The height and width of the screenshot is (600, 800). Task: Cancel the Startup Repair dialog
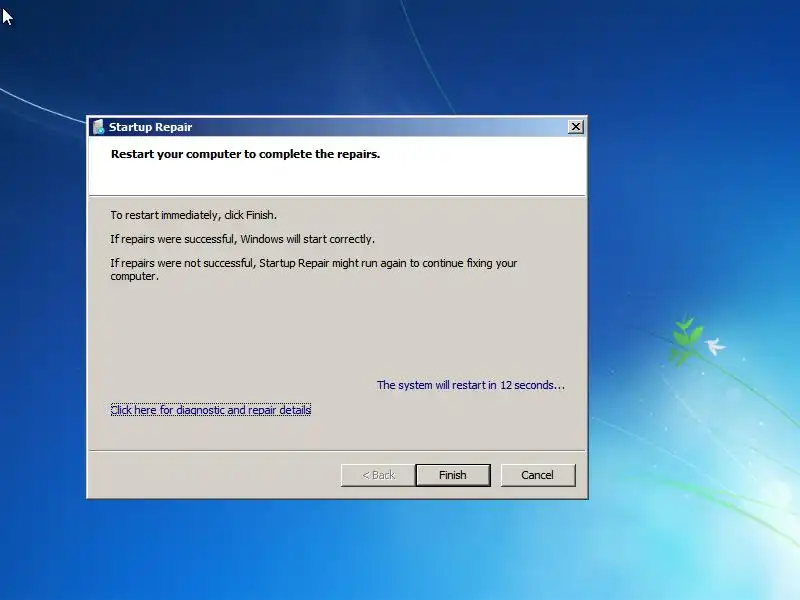[x=538, y=475]
